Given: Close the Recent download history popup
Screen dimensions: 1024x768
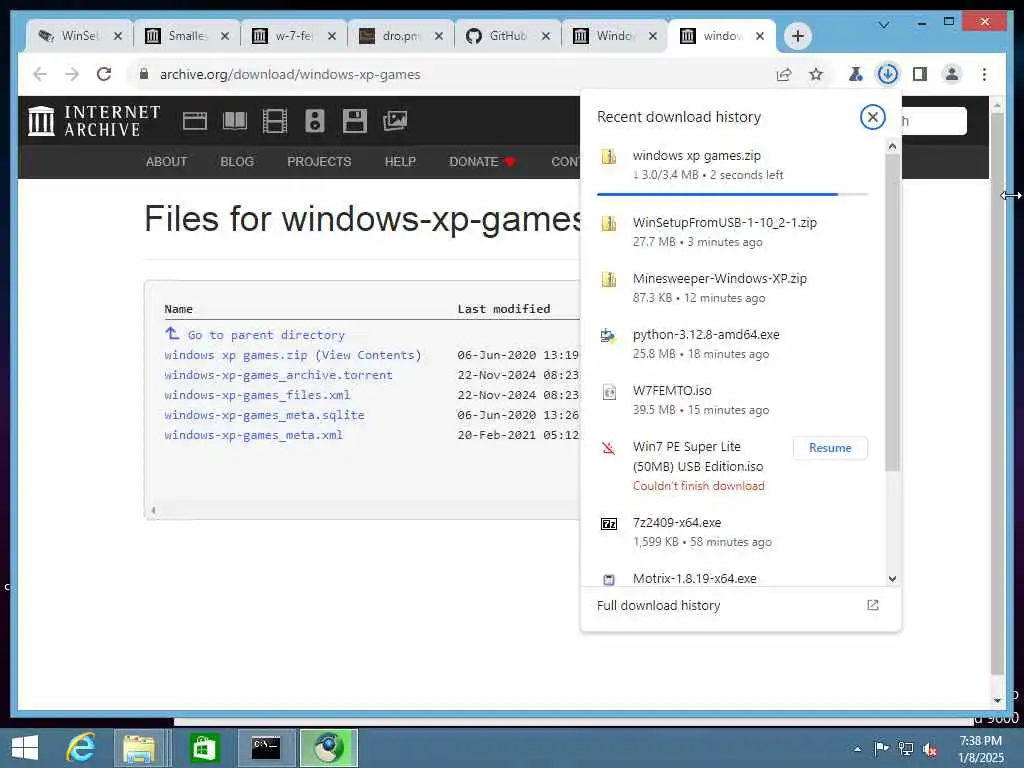Looking at the screenshot, I should [872, 118].
